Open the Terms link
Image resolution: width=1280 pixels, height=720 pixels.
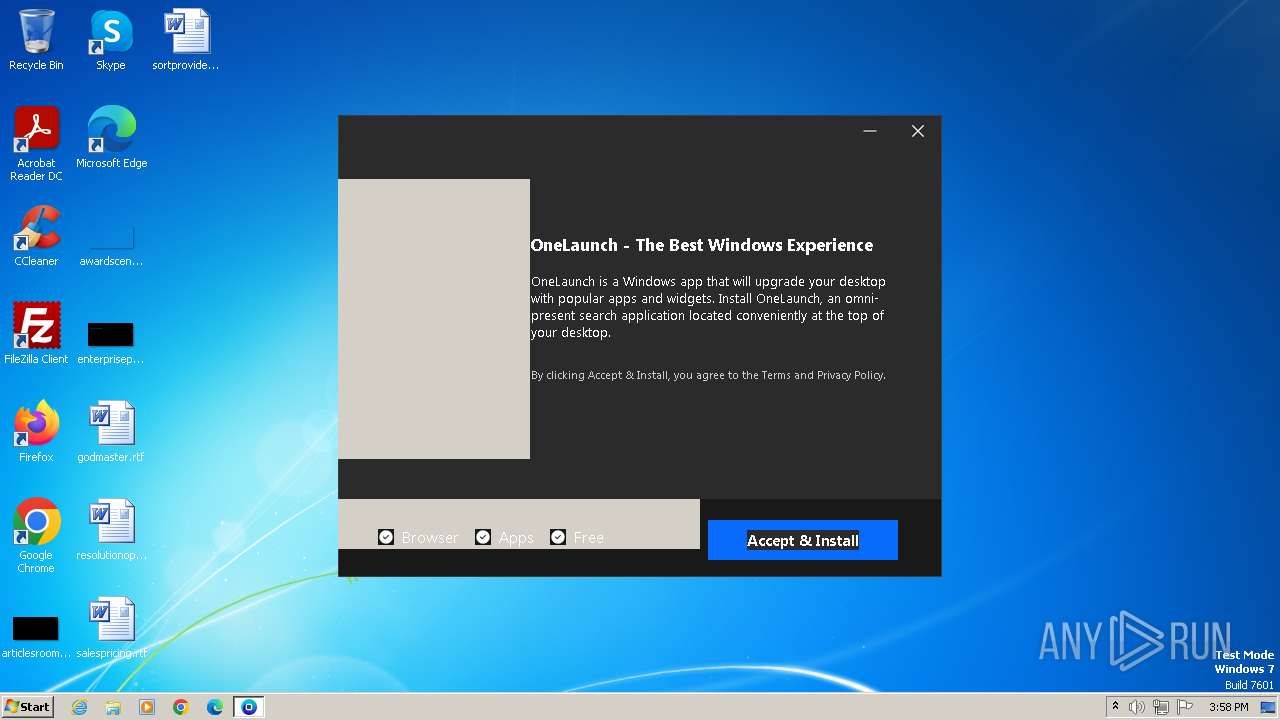coord(776,375)
